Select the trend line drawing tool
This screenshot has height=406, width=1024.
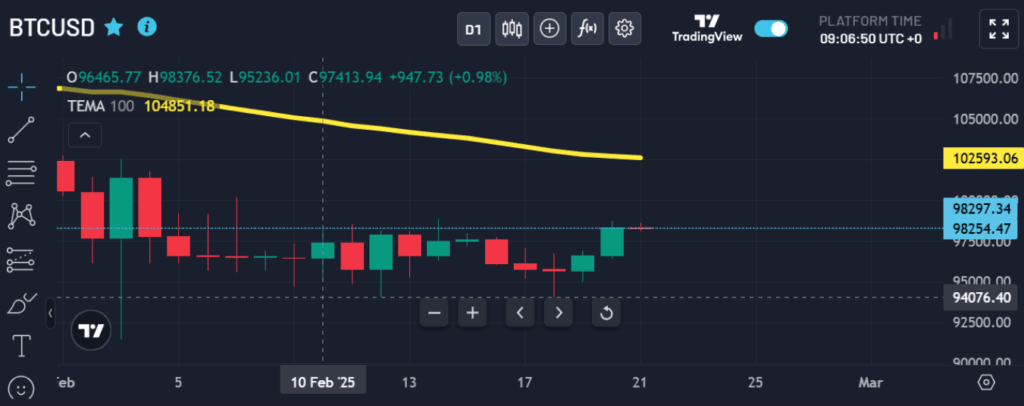pos(22,130)
